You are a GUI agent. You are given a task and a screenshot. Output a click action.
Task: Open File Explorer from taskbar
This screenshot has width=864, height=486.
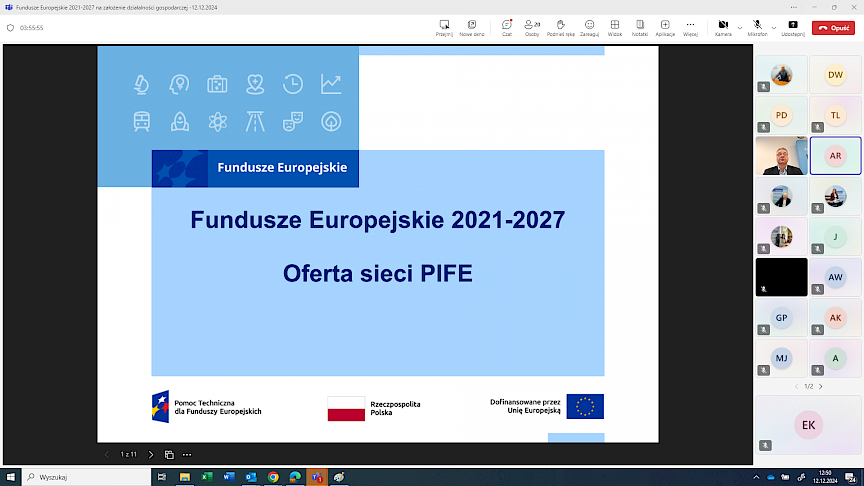(185, 477)
